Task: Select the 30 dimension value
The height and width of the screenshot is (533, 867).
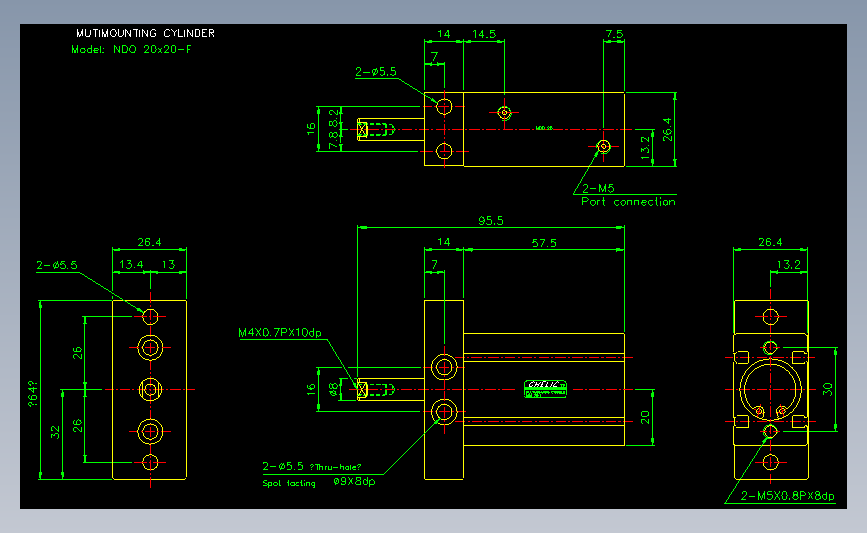Action: [x=827, y=390]
